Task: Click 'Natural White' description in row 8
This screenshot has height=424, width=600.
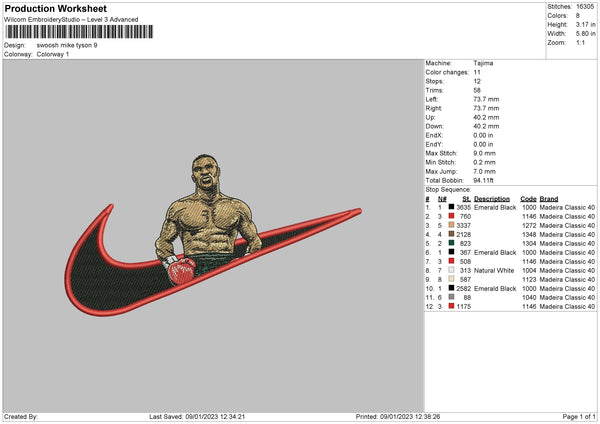Action: 494,271
